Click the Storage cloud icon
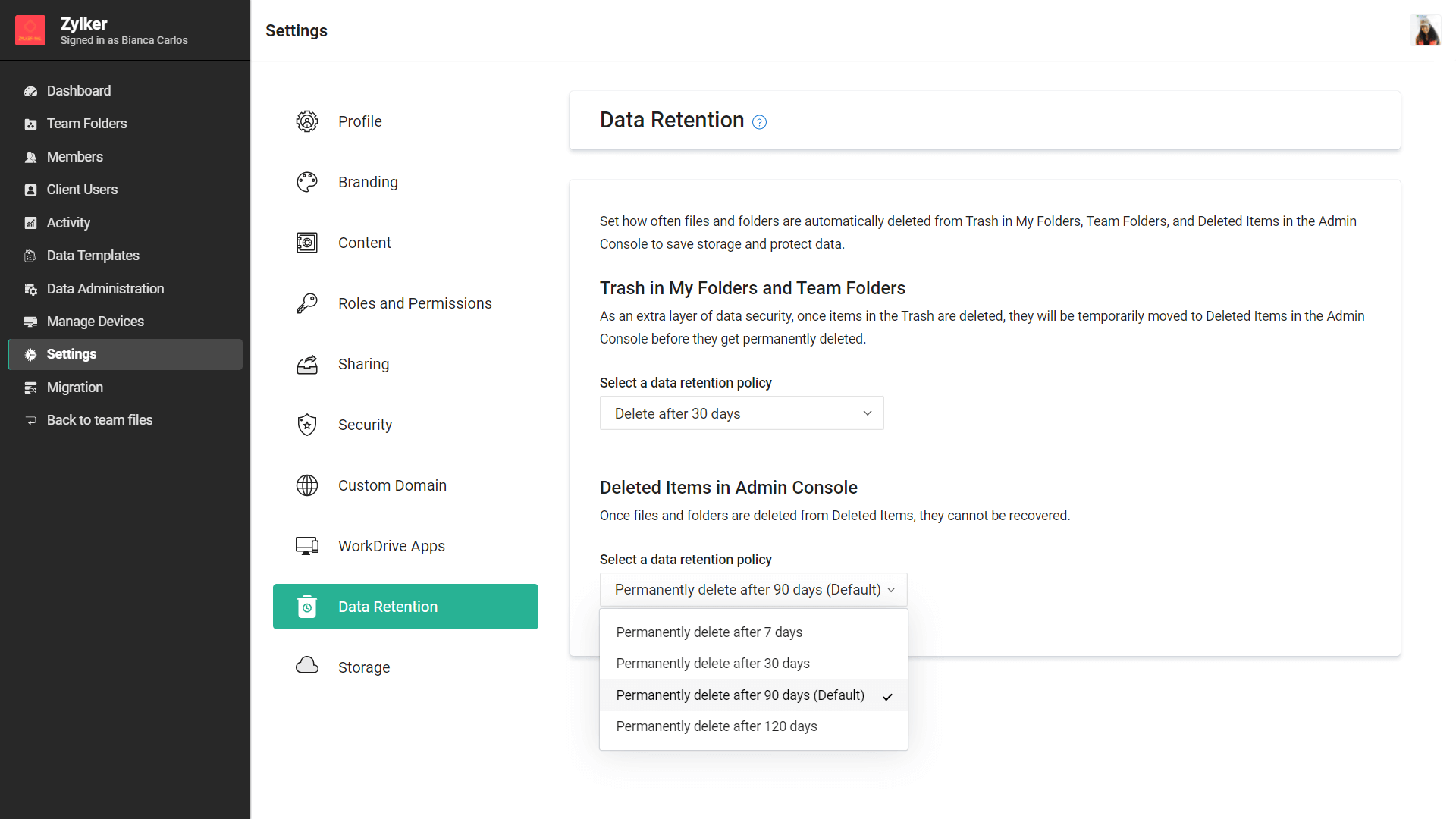The image size is (1456, 819). 307,666
